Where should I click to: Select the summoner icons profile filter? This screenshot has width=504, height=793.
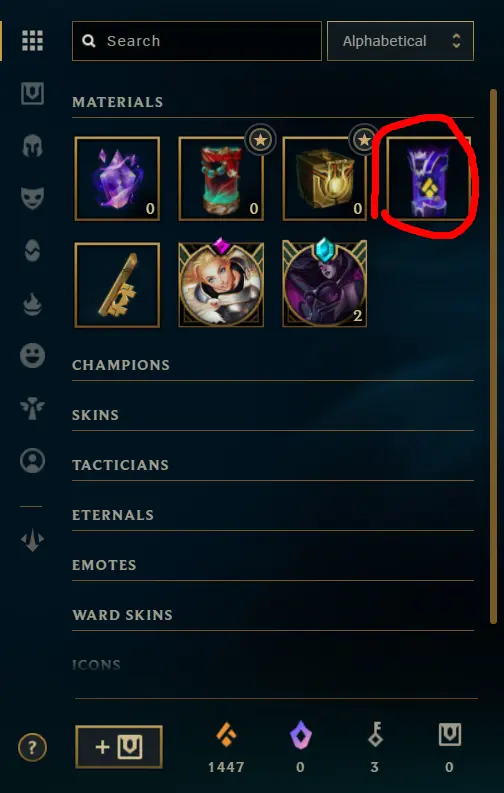32,461
